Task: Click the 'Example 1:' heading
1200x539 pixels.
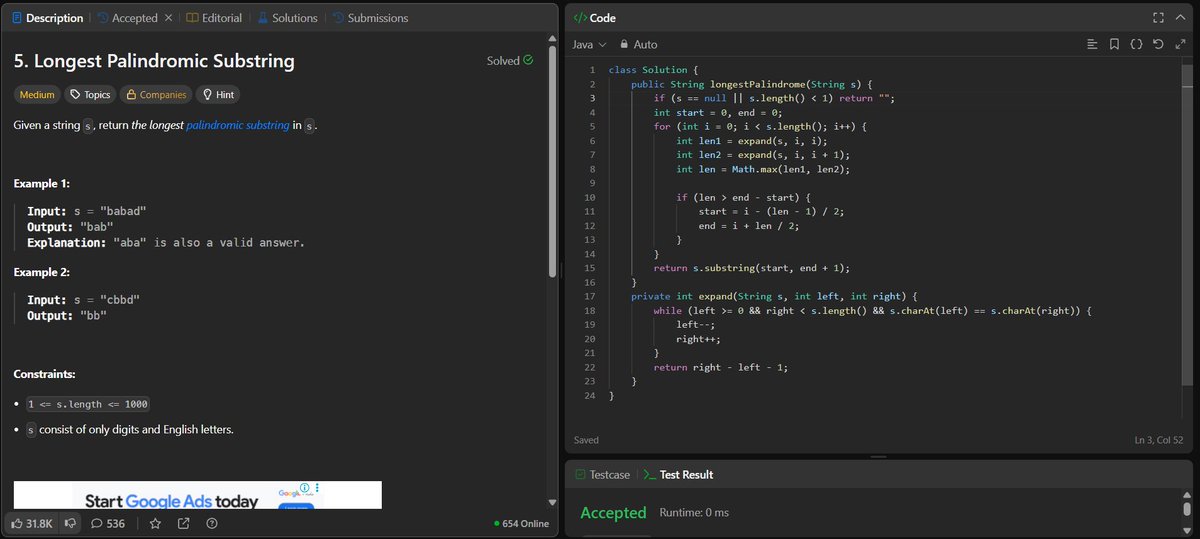Action: coord(42,184)
